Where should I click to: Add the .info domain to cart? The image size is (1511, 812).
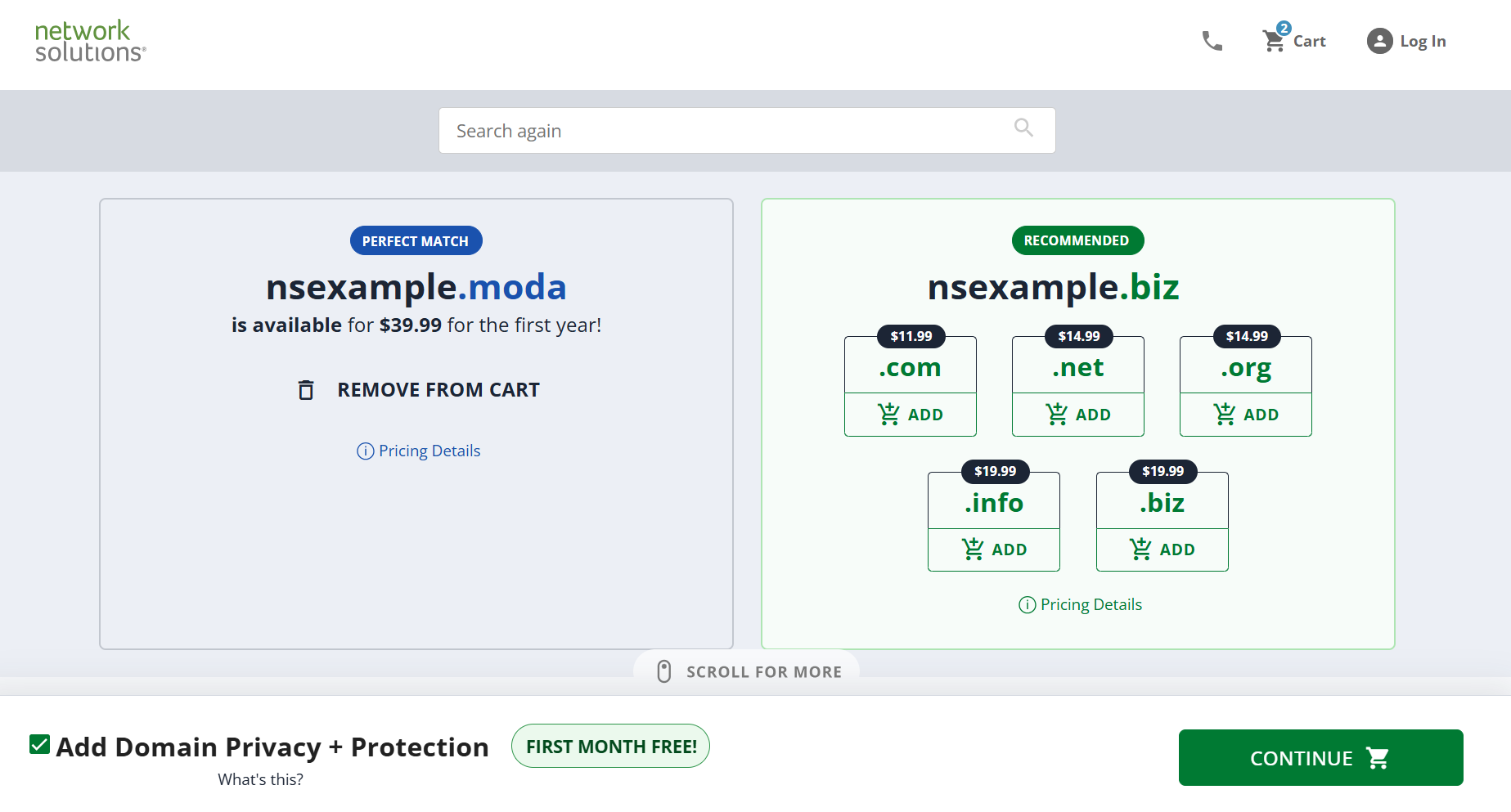click(x=993, y=550)
